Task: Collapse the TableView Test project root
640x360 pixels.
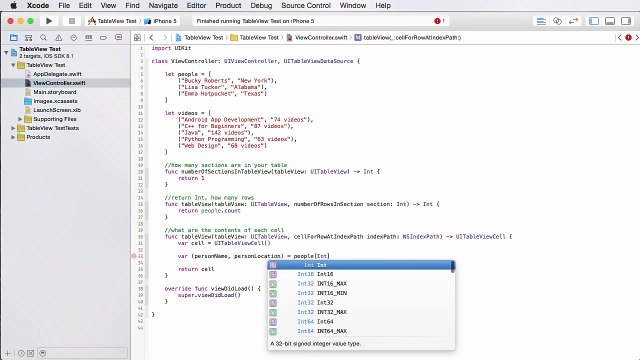Action: pos(6,52)
